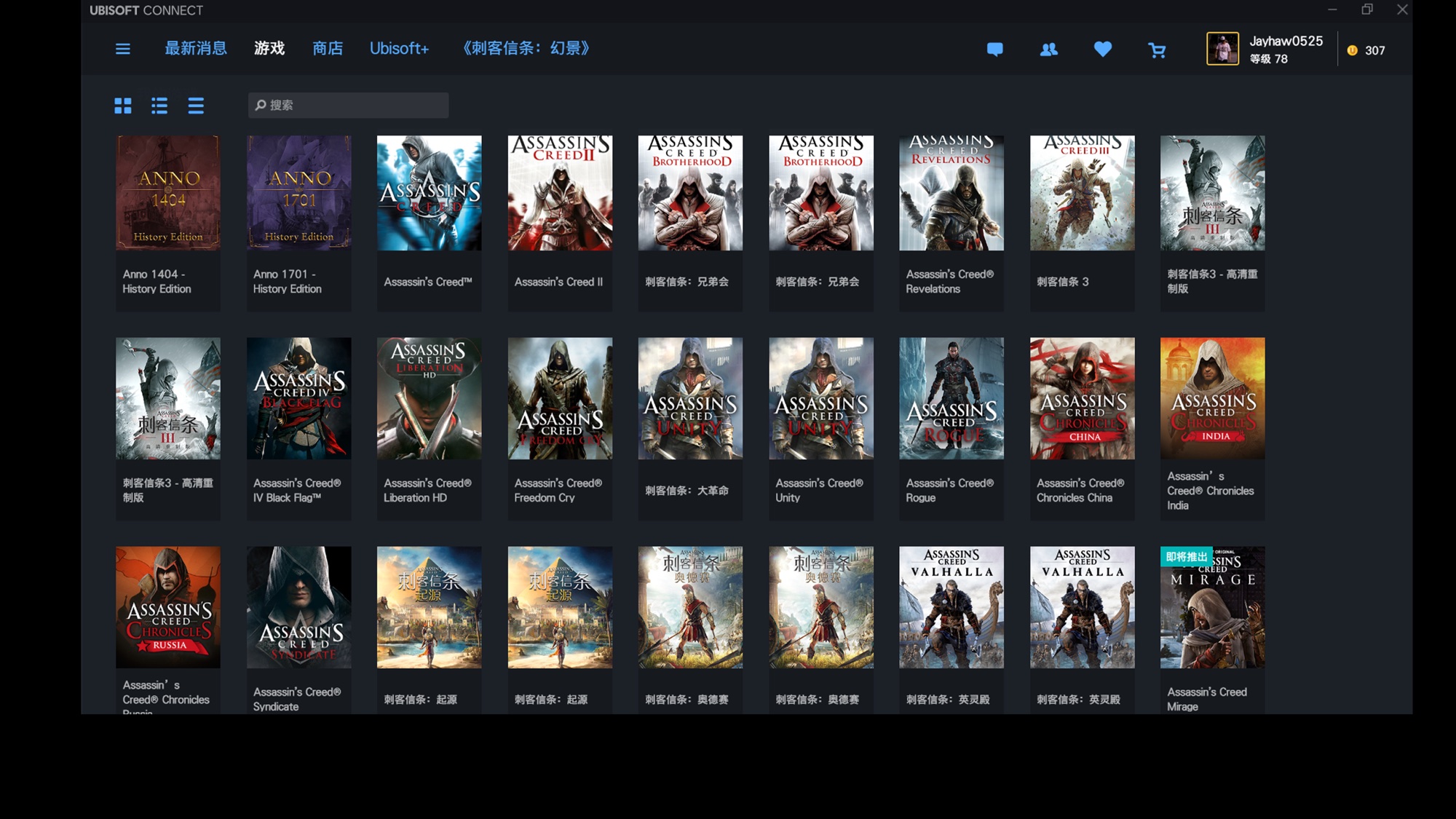
Task: Open Assassin's Creed Freedom Cry tile
Action: 560,429
